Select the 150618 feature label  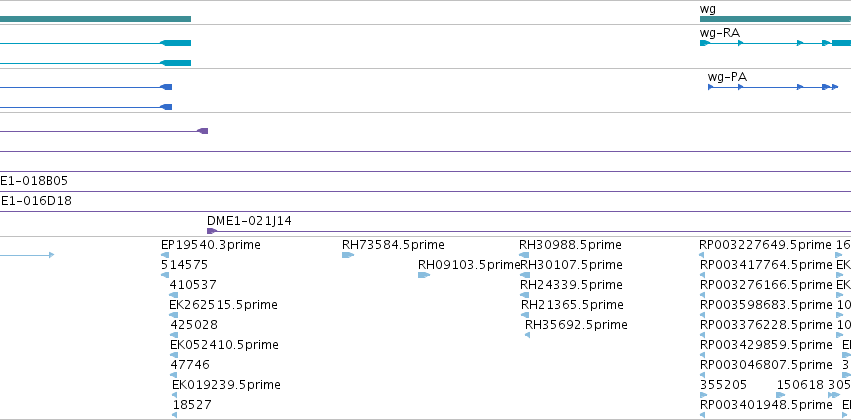(x=801, y=385)
